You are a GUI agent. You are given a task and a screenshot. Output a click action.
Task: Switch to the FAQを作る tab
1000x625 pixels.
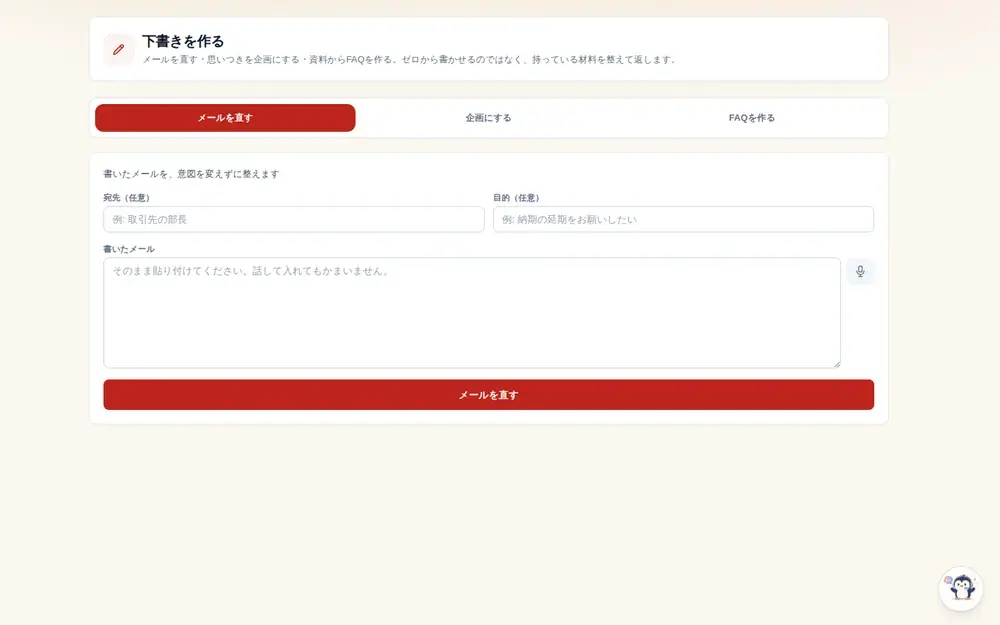tap(751, 118)
